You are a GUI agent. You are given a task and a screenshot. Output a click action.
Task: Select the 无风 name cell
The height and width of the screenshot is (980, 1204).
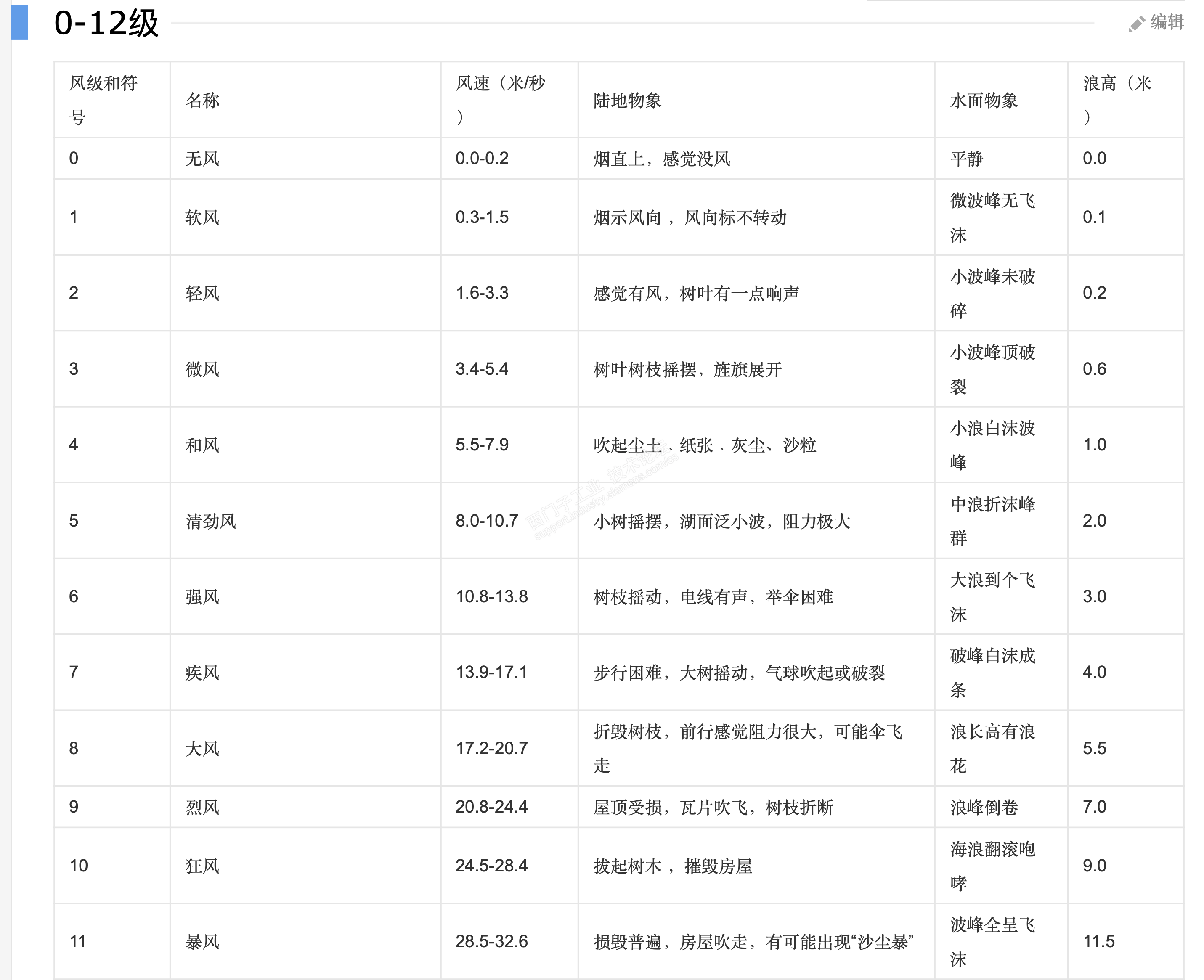(x=202, y=159)
